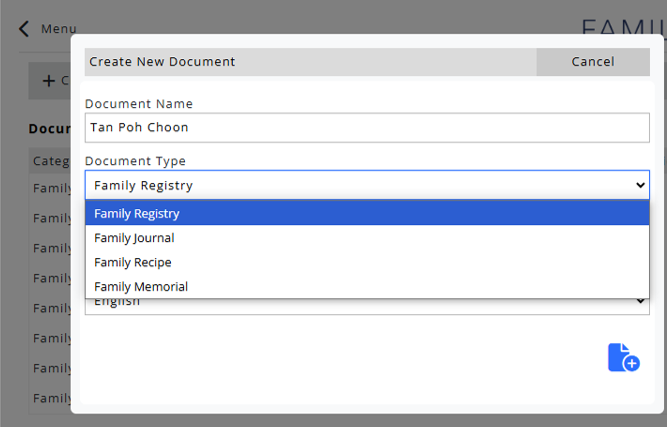The width and height of the screenshot is (667, 427).
Task: Click the back chevron beside Menu
Action: click(x=25, y=29)
